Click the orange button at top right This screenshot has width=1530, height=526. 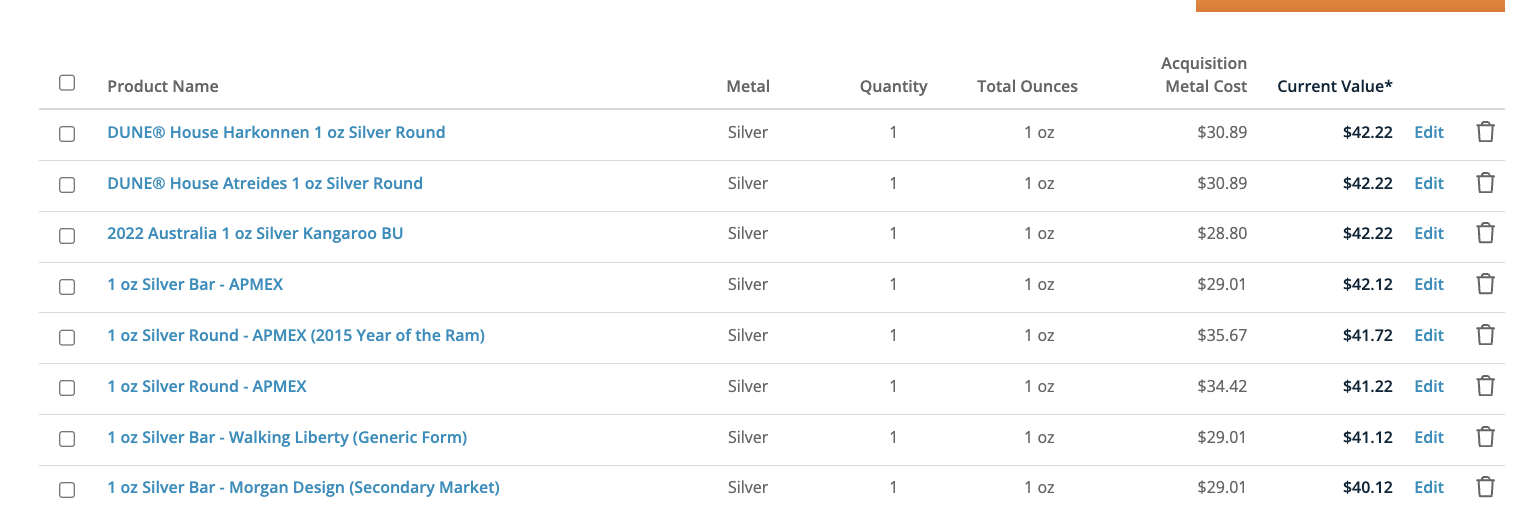[x=1350, y=5]
